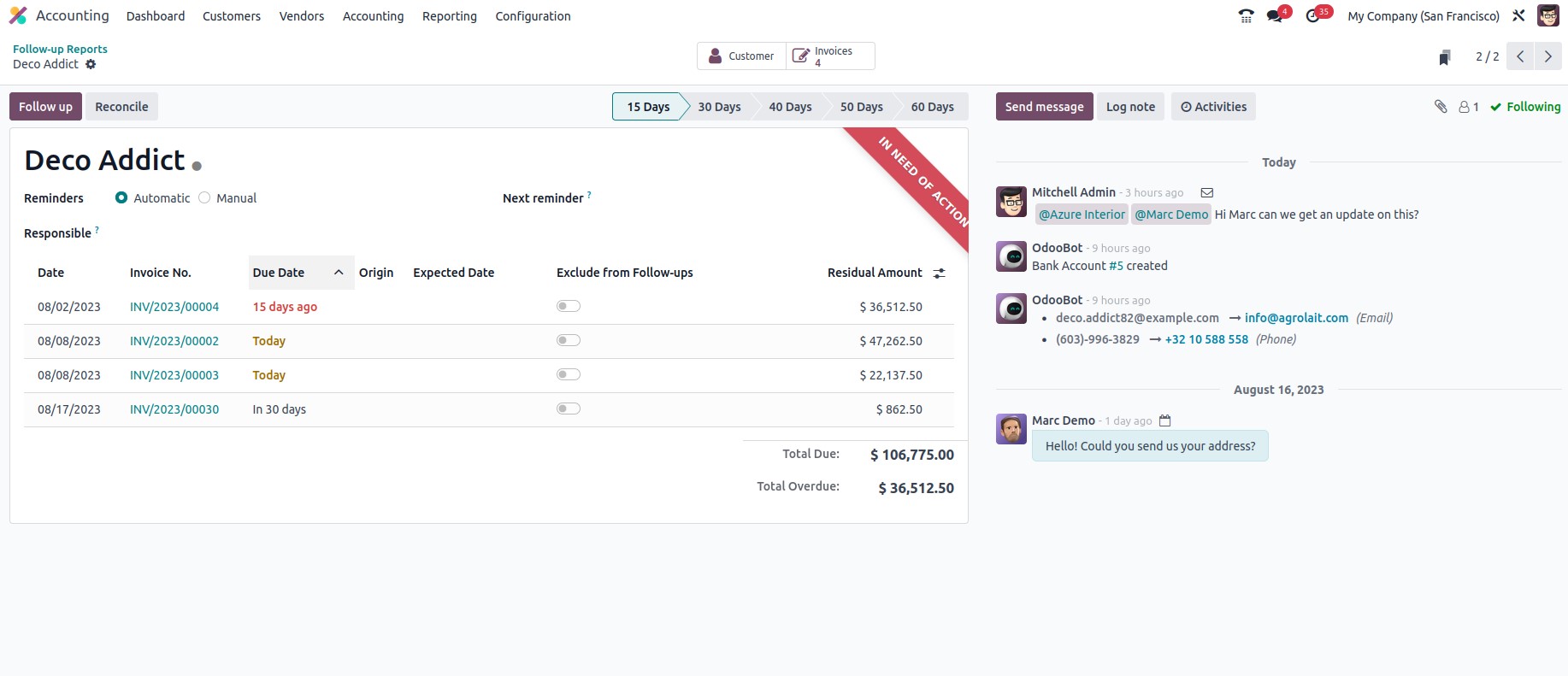The image size is (1568, 676).
Task: Click the envelope icon on Mitchell Admin's message
Action: click(1207, 193)
